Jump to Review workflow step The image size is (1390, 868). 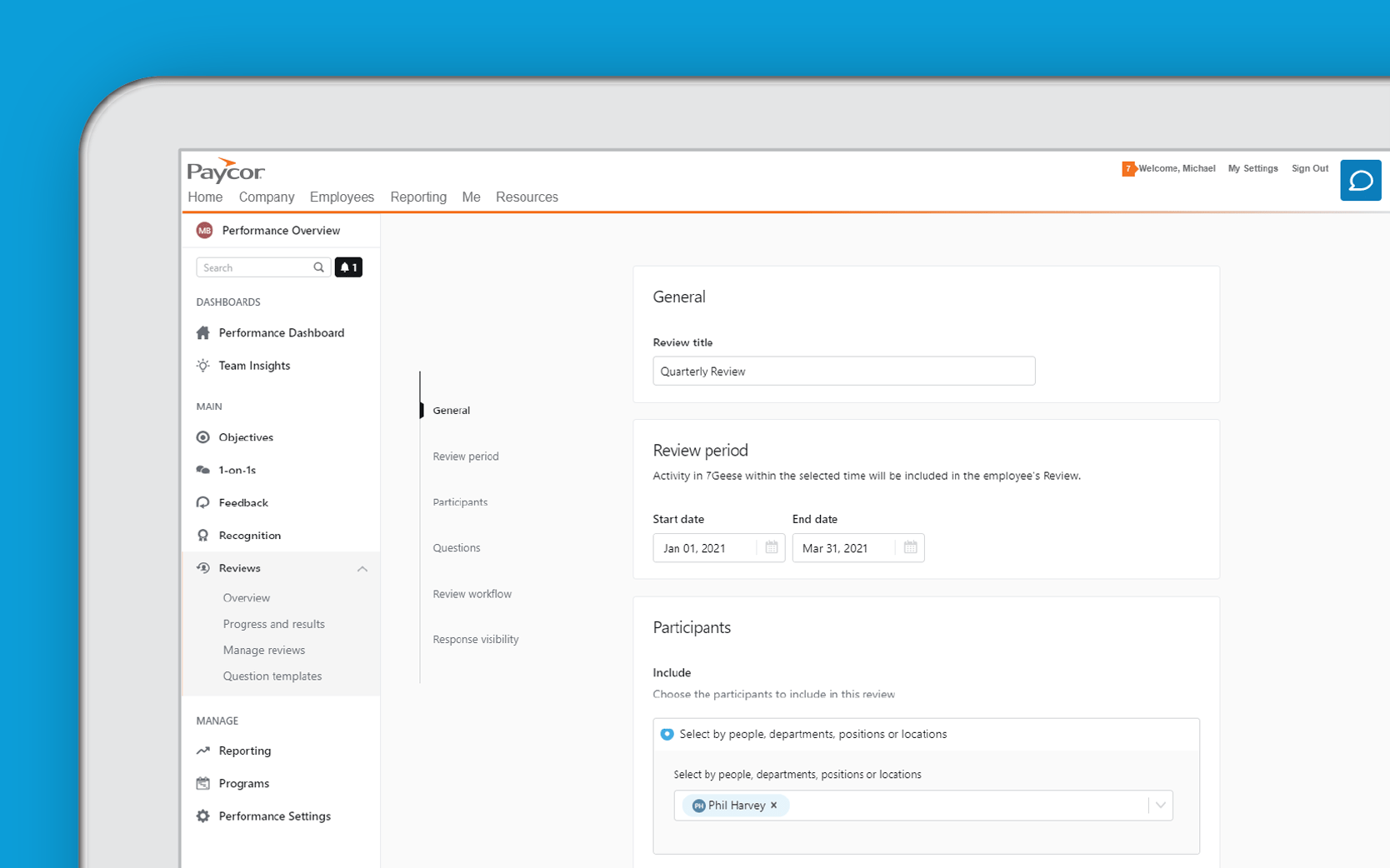(472, 594)
